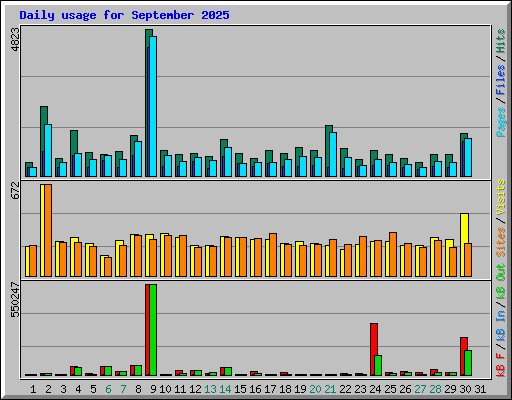Click the "kB Out" legend label
Screen dimensions: 512x400
pos(501,281)
